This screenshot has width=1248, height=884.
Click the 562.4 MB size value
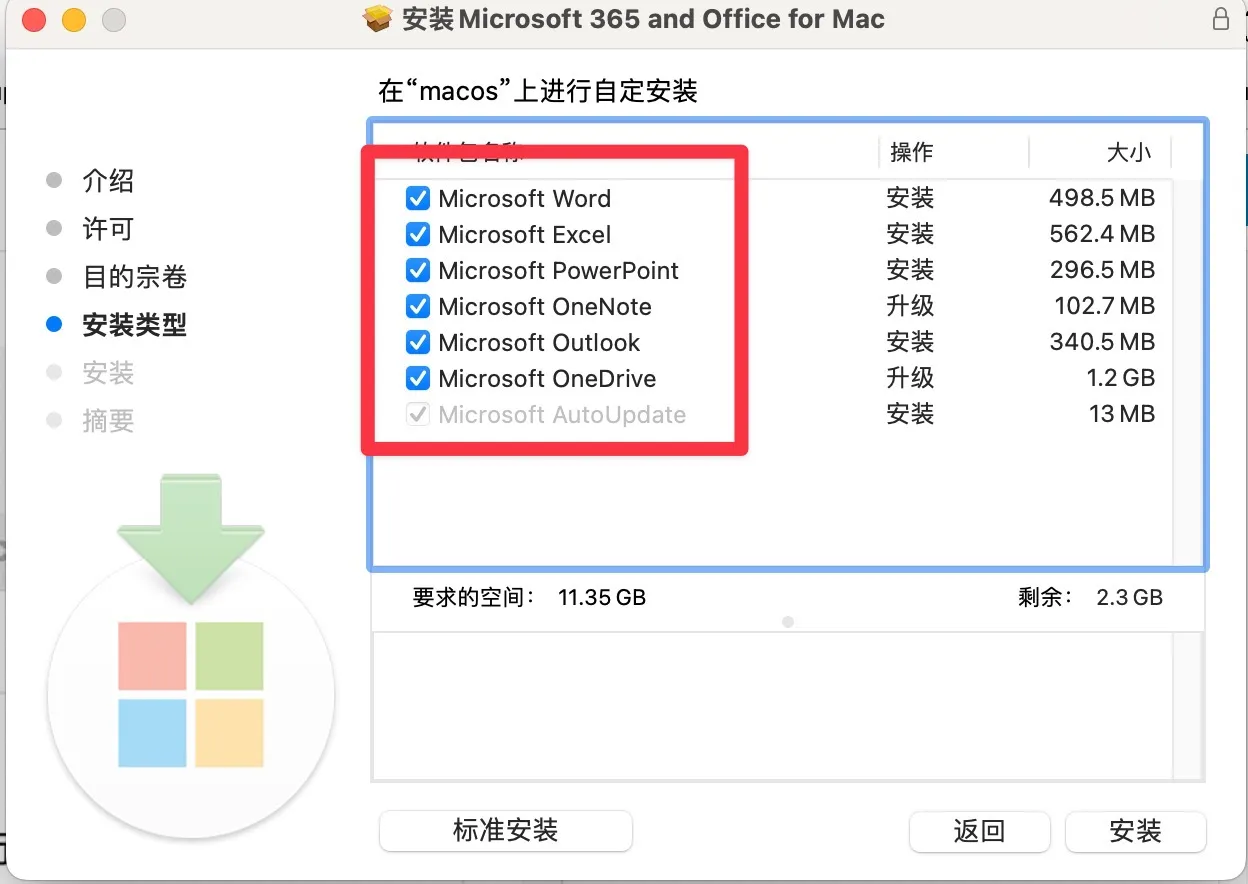(x=1102, y=234)
